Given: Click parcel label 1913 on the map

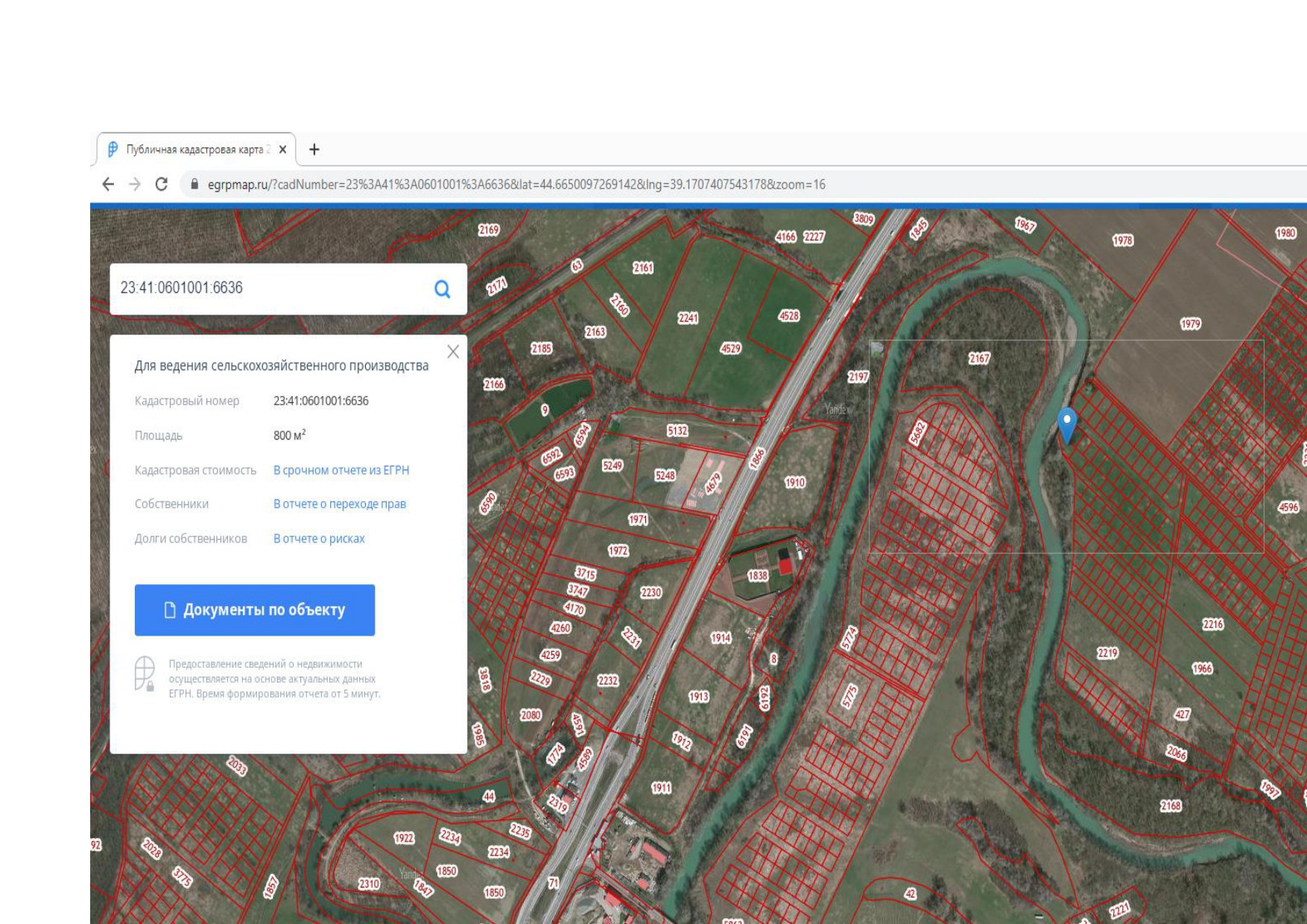Looking at the screenshot, I should click(698, 697).
